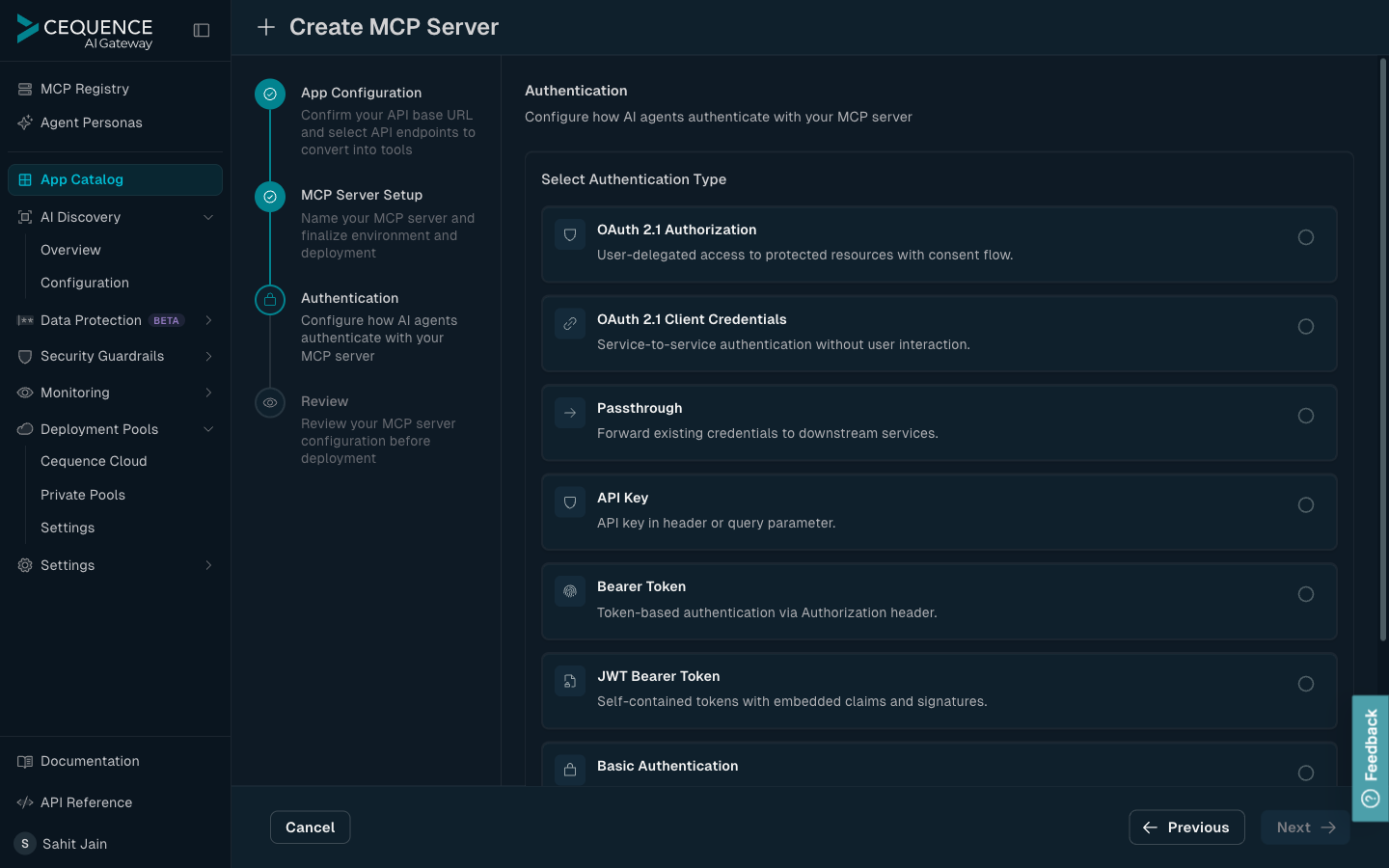Click the MCP Server Setup step title

pyautogui.click(x=362, y=195)
